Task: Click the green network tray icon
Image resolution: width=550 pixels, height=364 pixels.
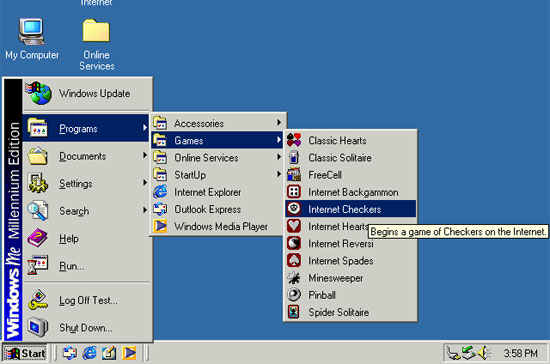Action: coord(469,353)
